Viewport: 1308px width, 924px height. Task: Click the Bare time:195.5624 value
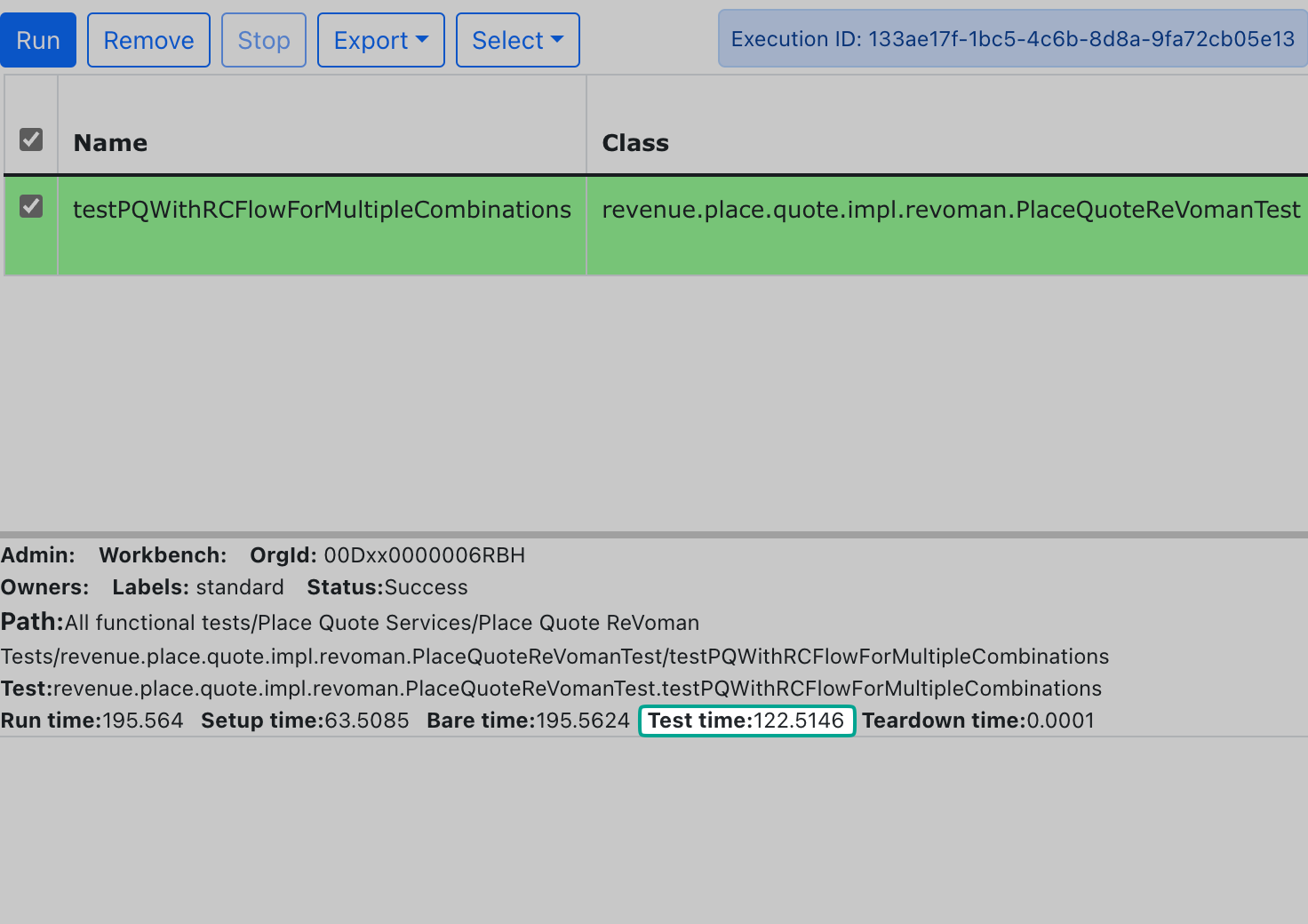(x=528, y=721)
